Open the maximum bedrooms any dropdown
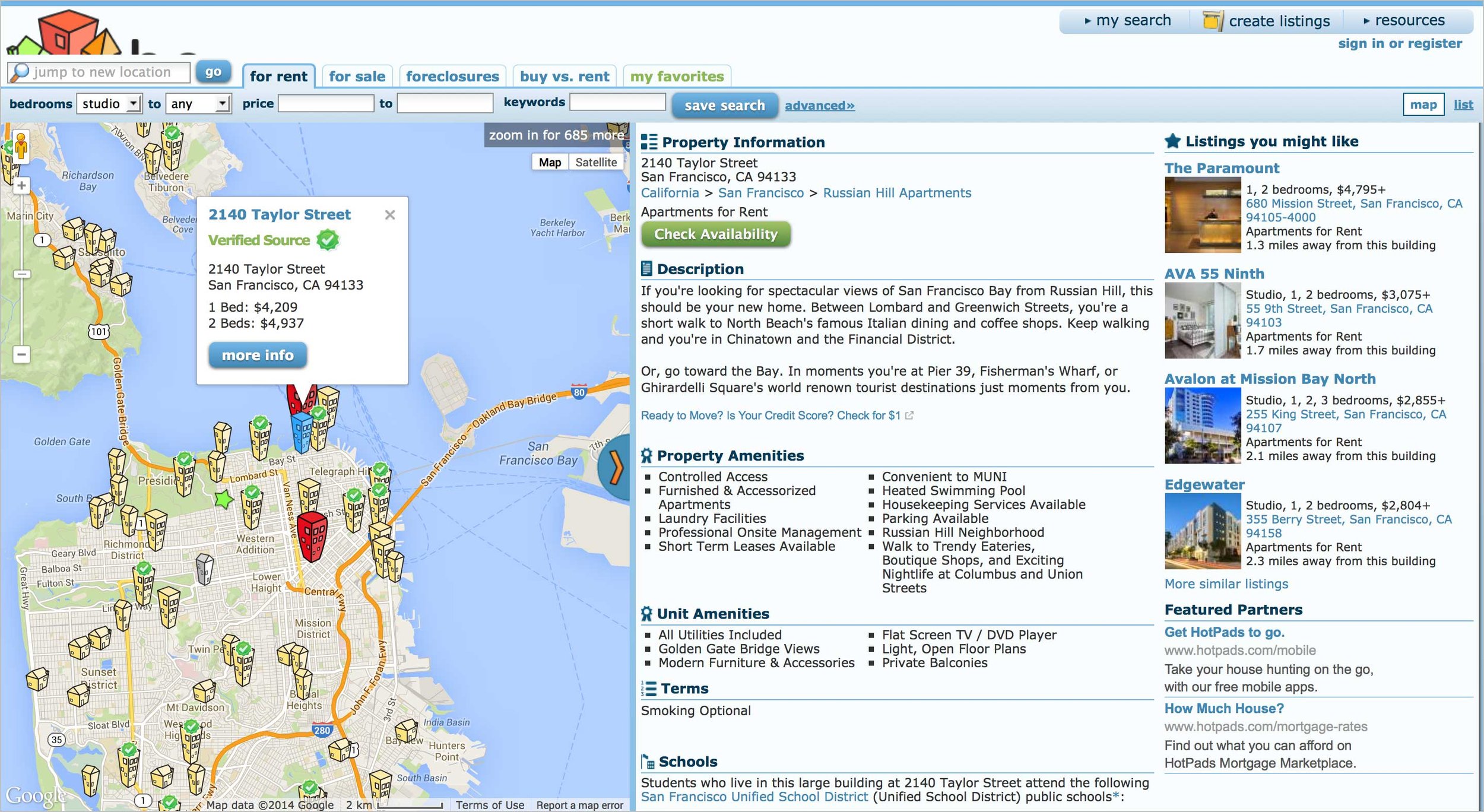 click(198, 104)
